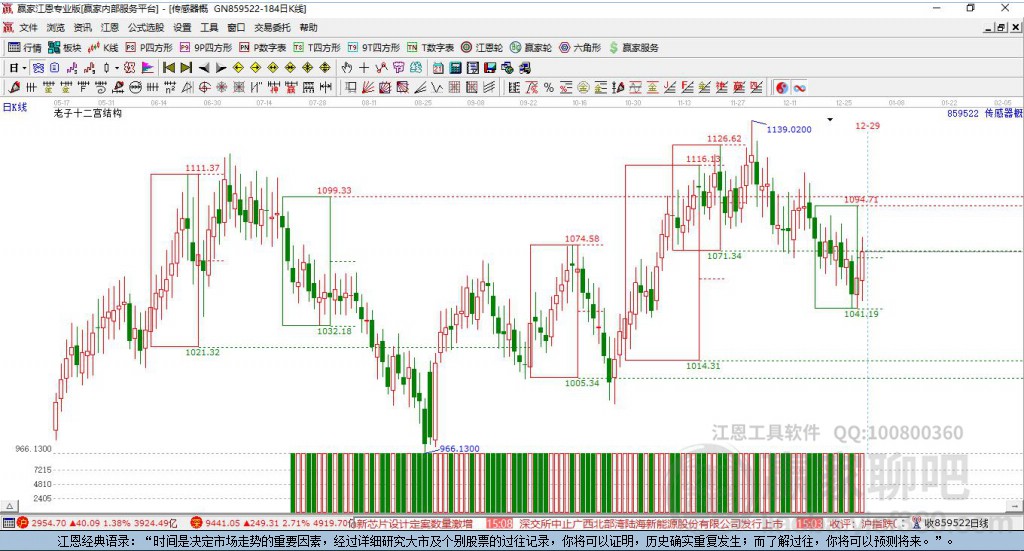
Task: Click the colorful flag chart icon
Action: tap(148, 67)
